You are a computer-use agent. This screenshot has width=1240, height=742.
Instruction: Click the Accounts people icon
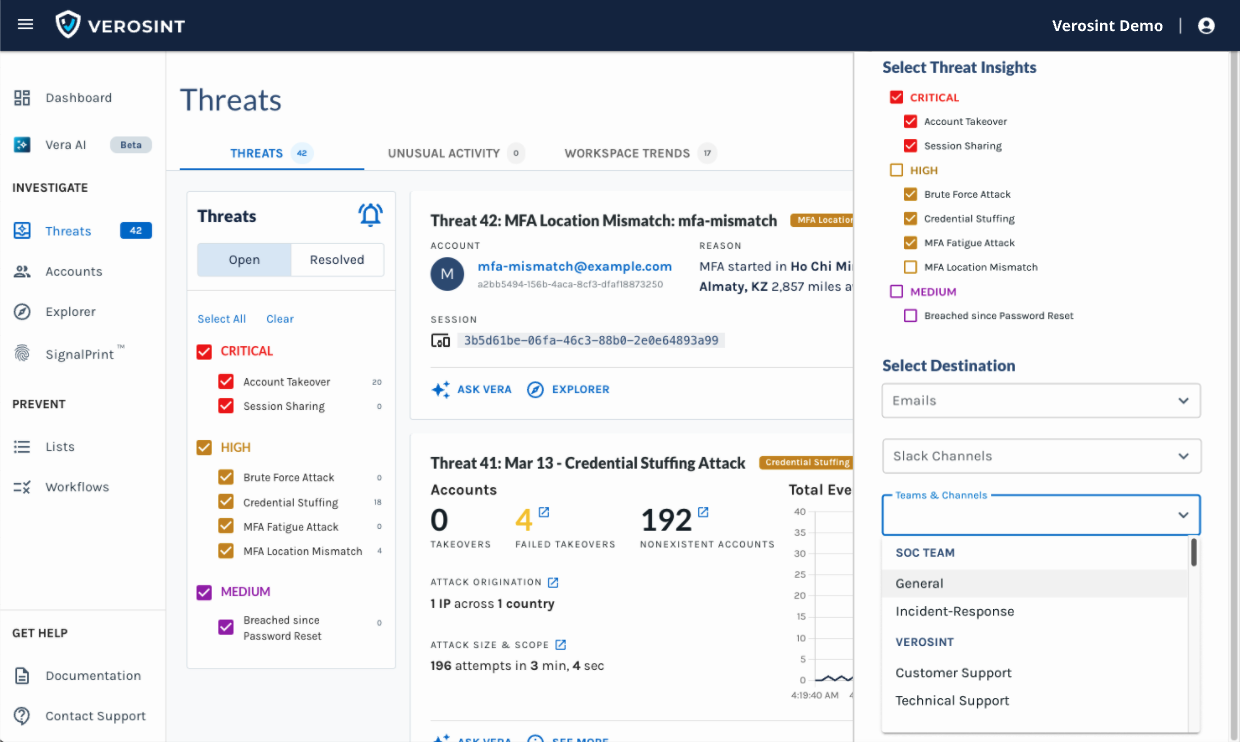22,272
